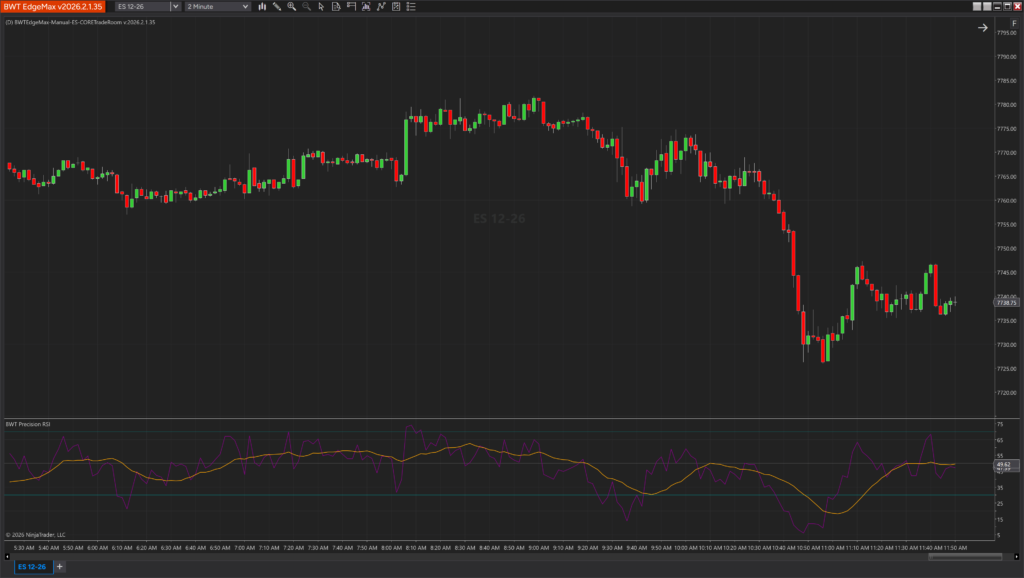The image size is (1024, 578).
Task: Activate the zoom in magnifier
Action: pyautogui.click(x=292, y=7)
